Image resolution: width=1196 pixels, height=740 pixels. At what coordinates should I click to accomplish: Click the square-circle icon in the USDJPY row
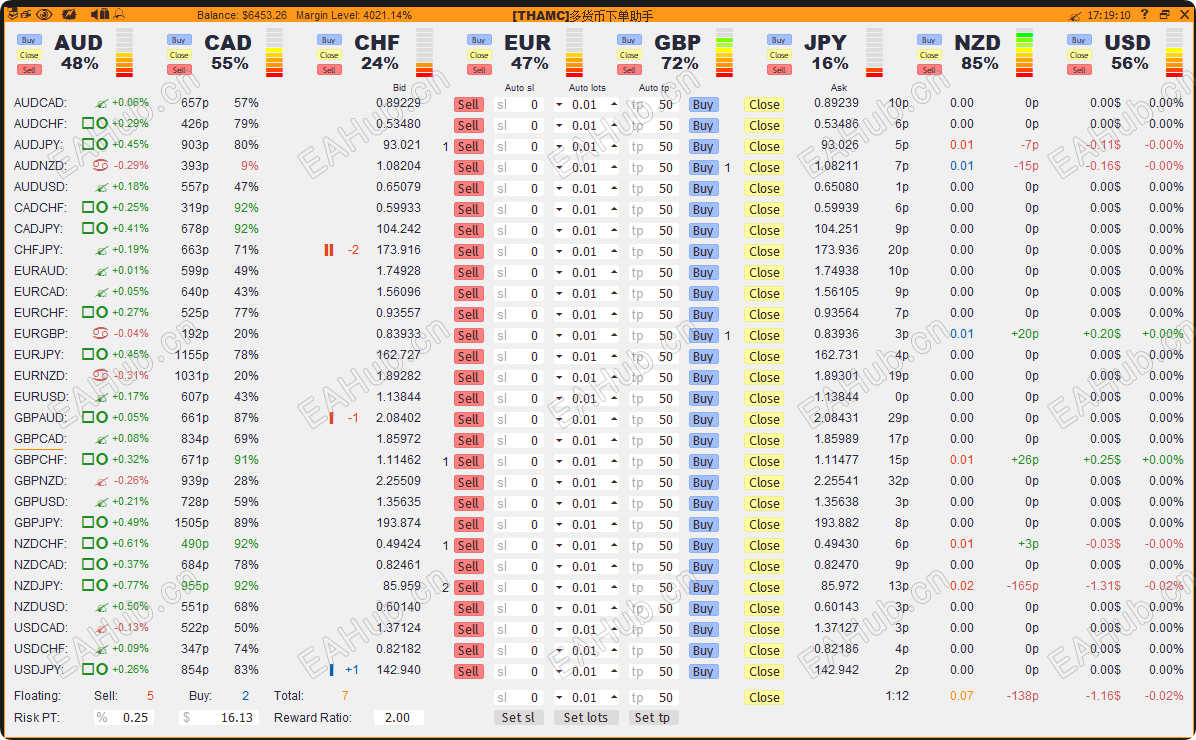(x=95, y=669)
